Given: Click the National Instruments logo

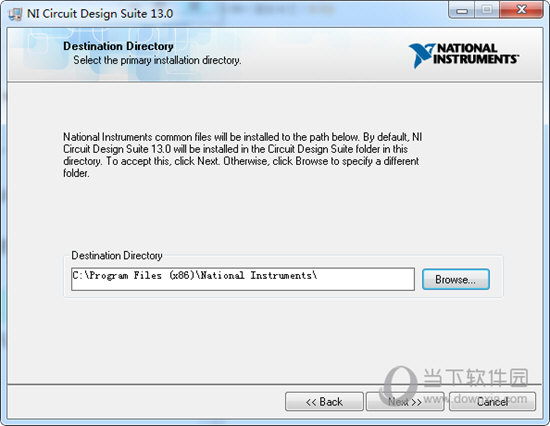Looking at the screenshot, I should point(464,55).
